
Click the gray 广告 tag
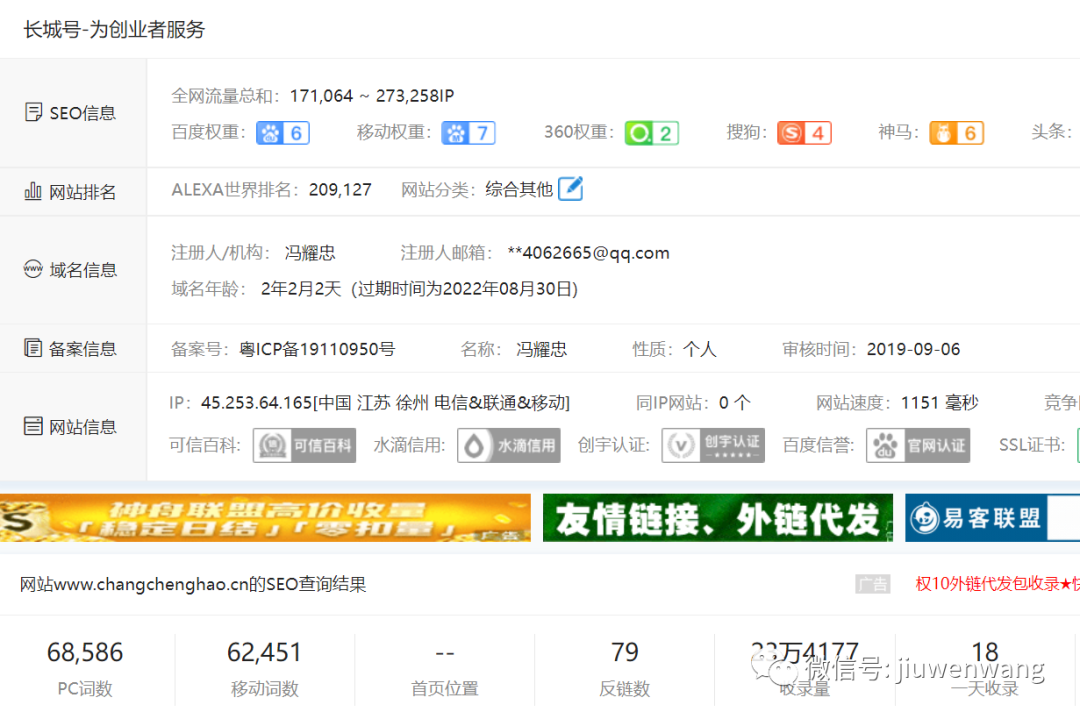(873, 584)
